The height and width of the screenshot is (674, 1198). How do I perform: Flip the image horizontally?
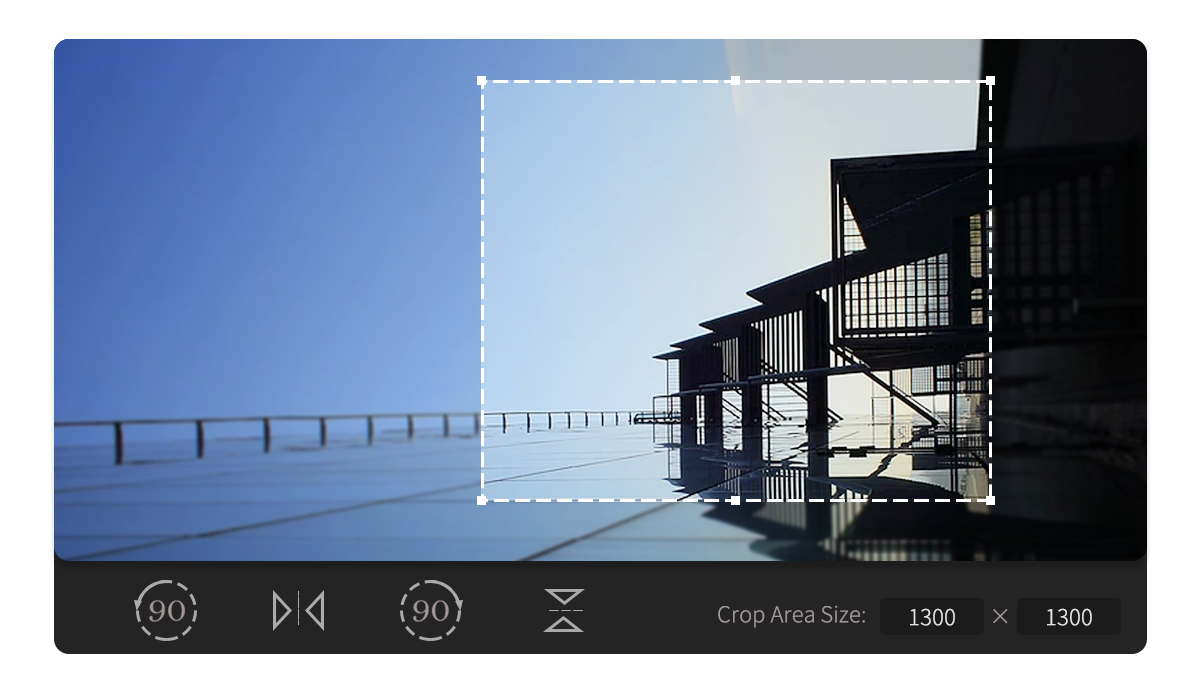299,611
